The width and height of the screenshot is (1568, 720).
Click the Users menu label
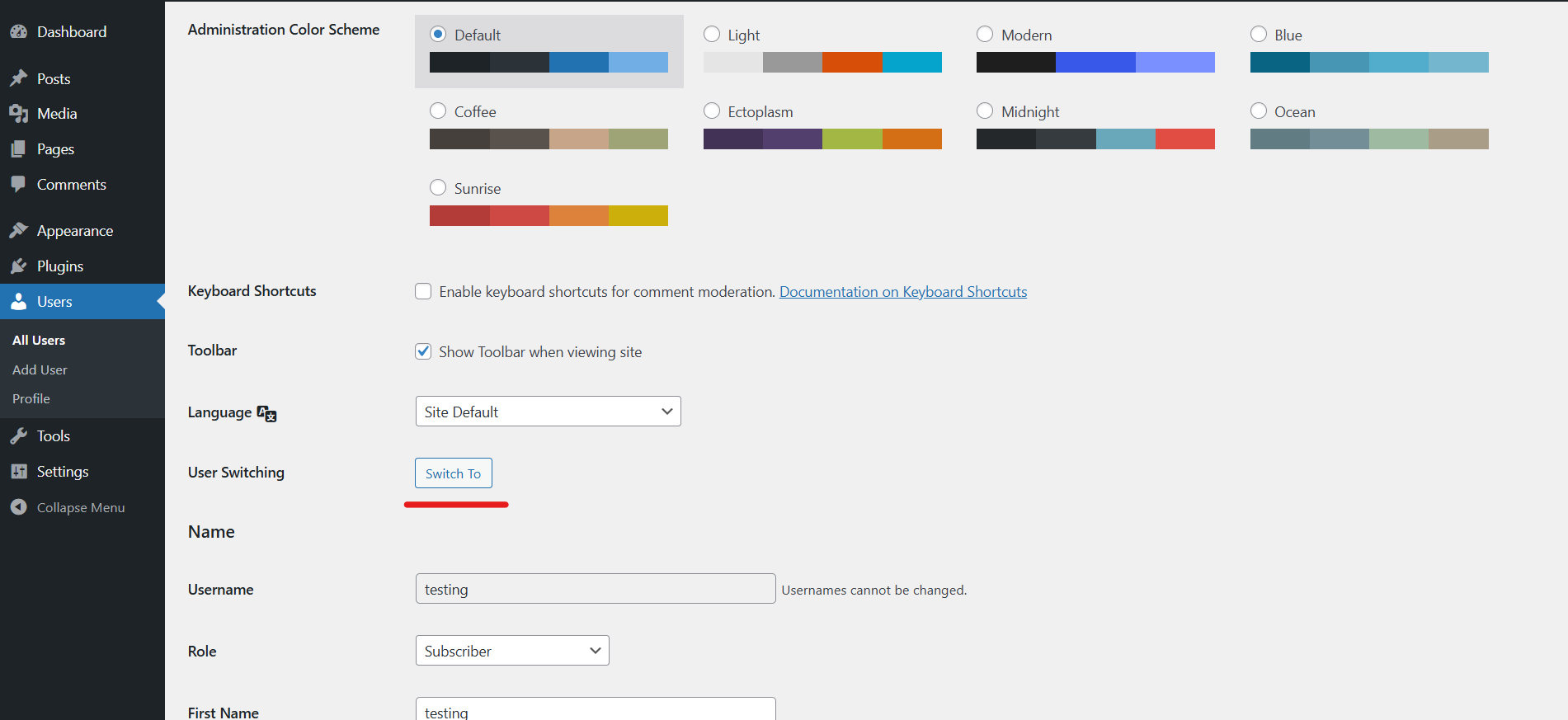[x=54, y=302]
